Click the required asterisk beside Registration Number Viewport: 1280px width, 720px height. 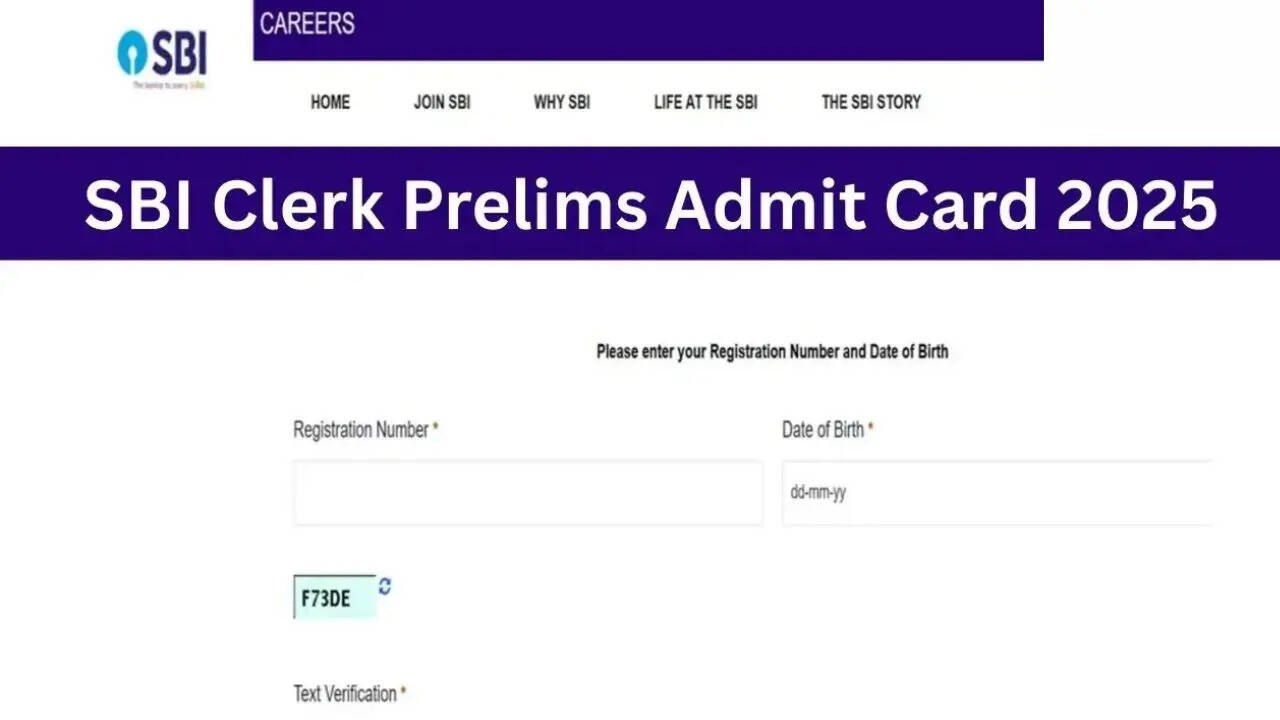[x=436, y=428]
